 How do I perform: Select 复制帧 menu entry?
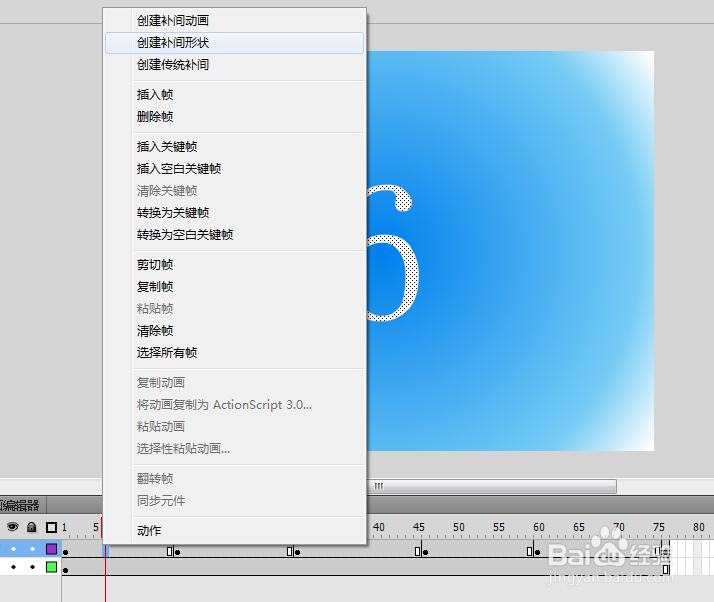tap(235, 286)
